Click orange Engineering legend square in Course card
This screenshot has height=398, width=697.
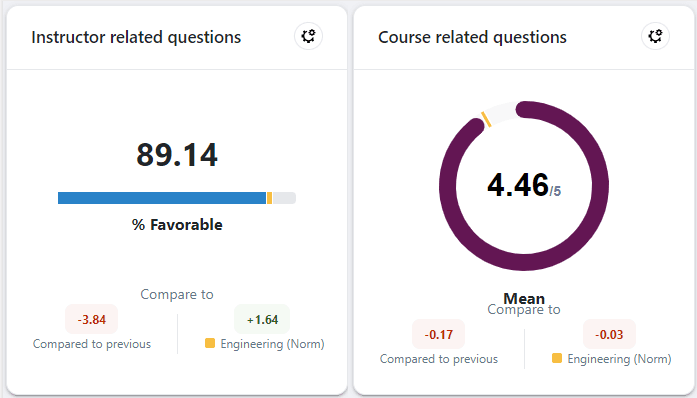click(x=557, y=358)
